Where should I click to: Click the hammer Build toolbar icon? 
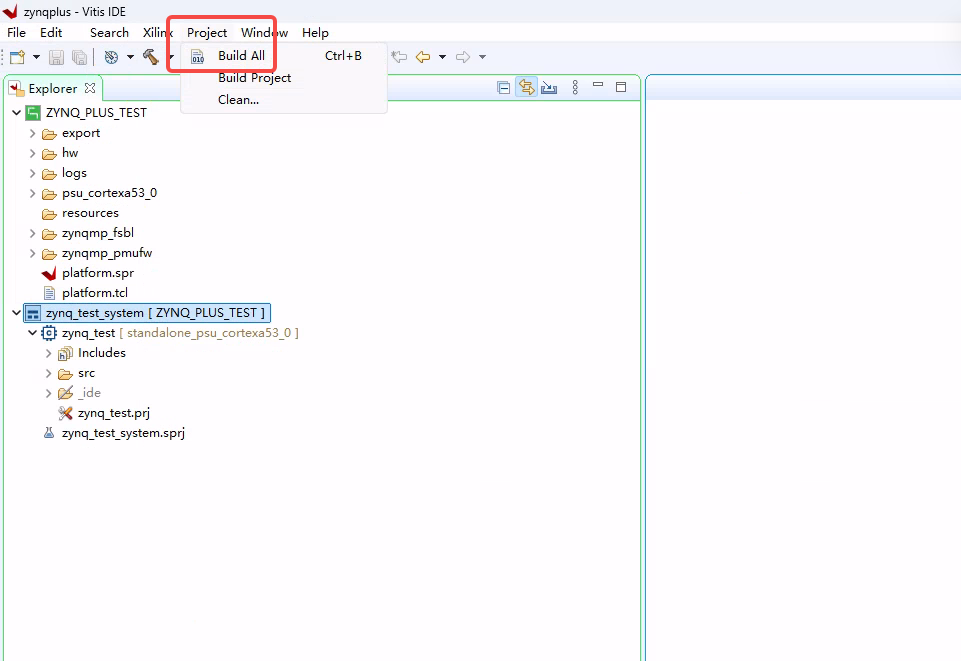click(x=151, y=57)
